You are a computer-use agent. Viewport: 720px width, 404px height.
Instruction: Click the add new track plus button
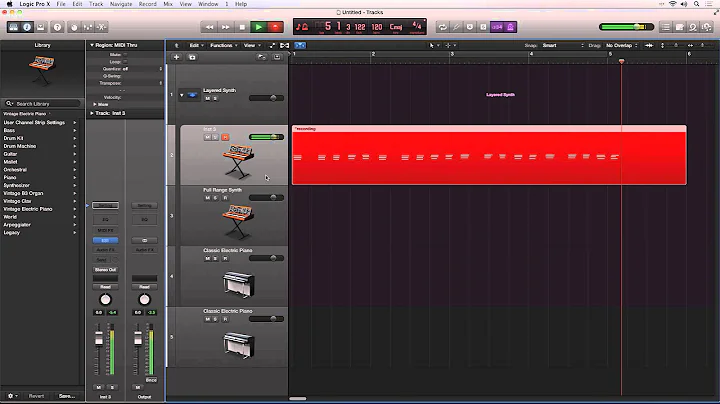coord(176,57)
